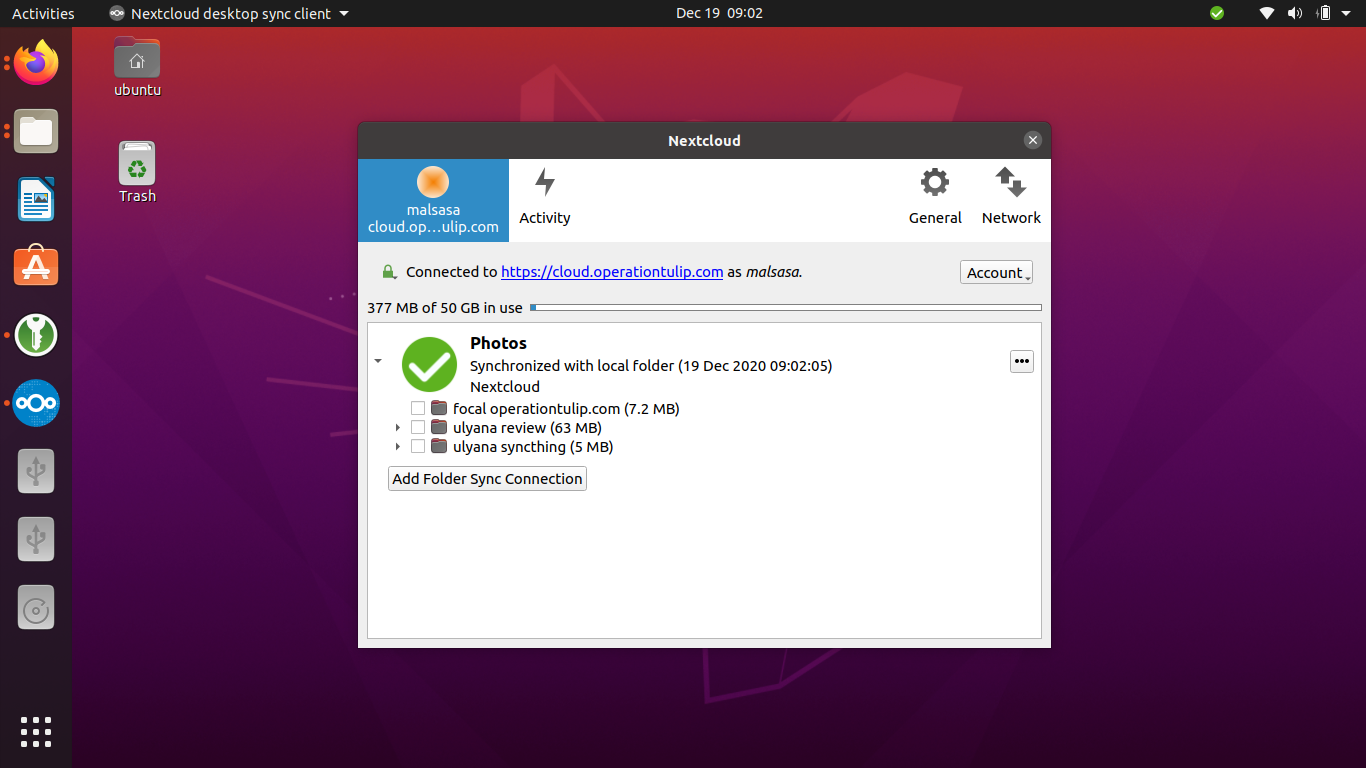The height and width of the screenshot is (768, 1366).
Task: Click the ulyana syncthing folder icon
Action: 439,447
